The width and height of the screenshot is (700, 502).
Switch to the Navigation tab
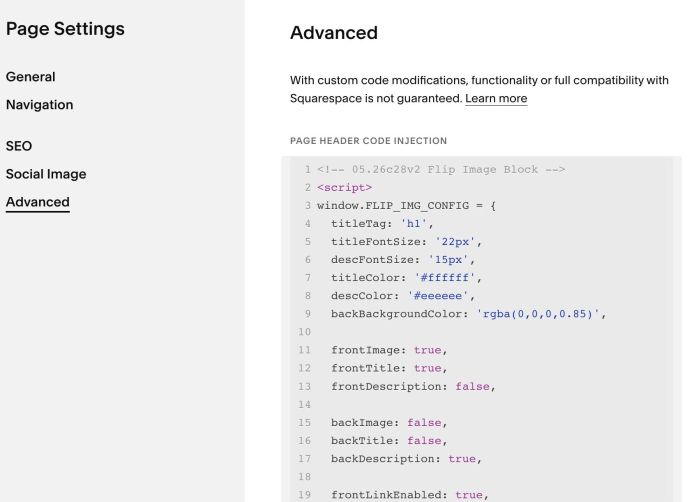[x=39, y=105]
